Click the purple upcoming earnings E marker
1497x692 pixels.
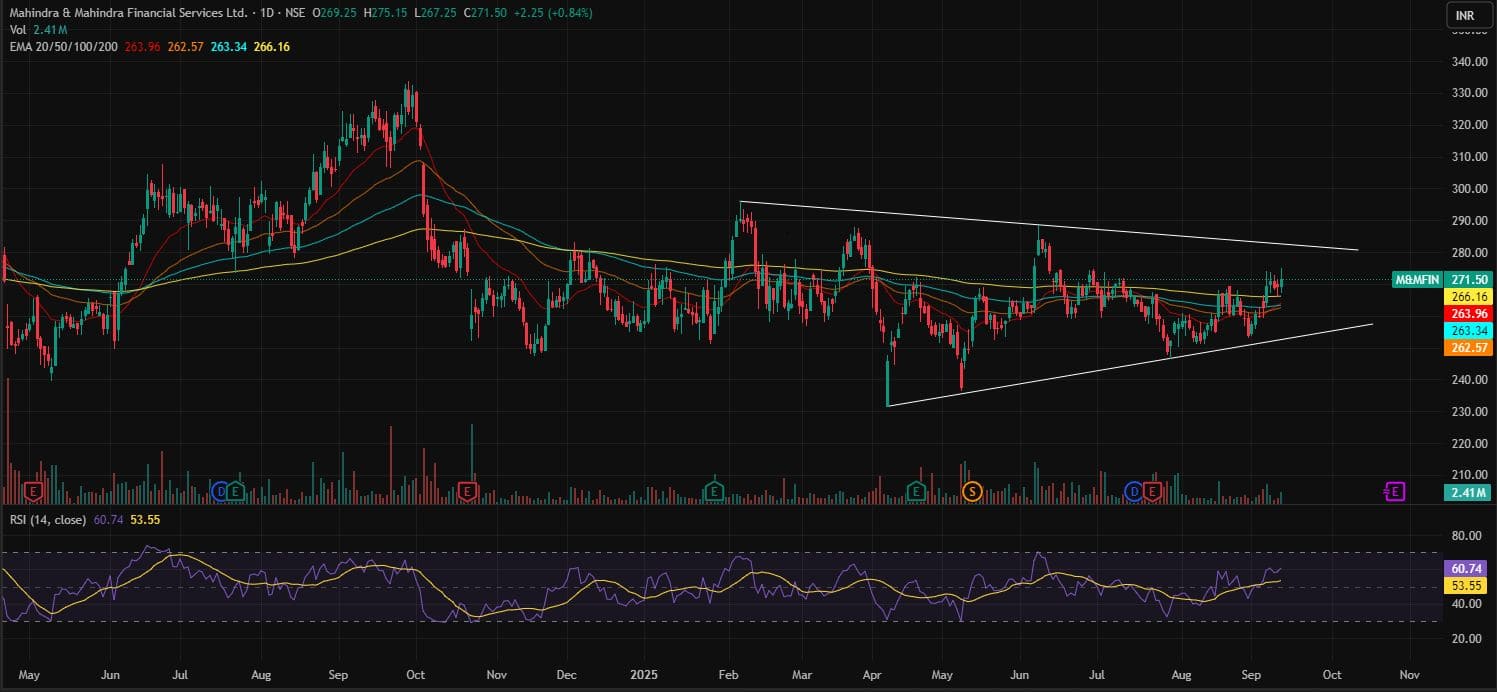tap(1394, 491)
